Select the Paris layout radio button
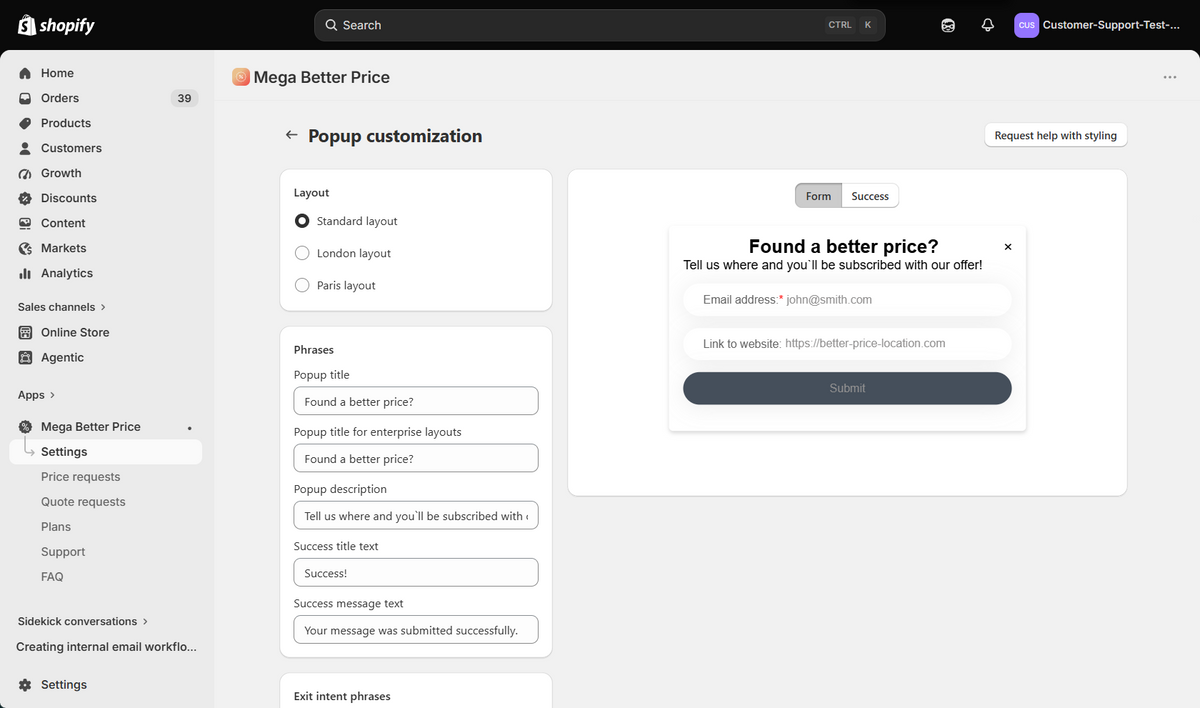The image size is (1200, 708). point(302,285)
